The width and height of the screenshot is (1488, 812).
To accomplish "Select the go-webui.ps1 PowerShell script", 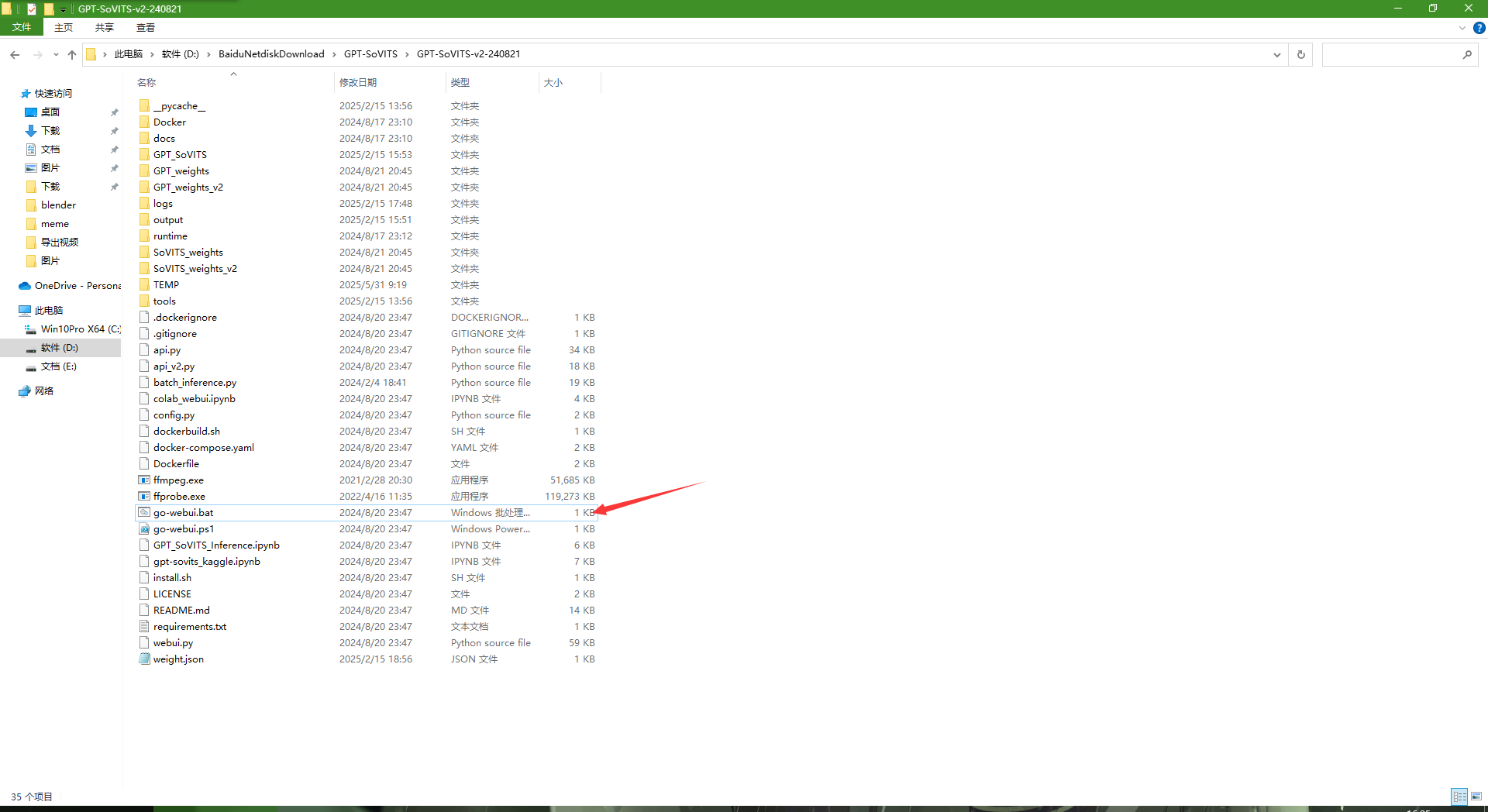I will (x=184, y=529).
